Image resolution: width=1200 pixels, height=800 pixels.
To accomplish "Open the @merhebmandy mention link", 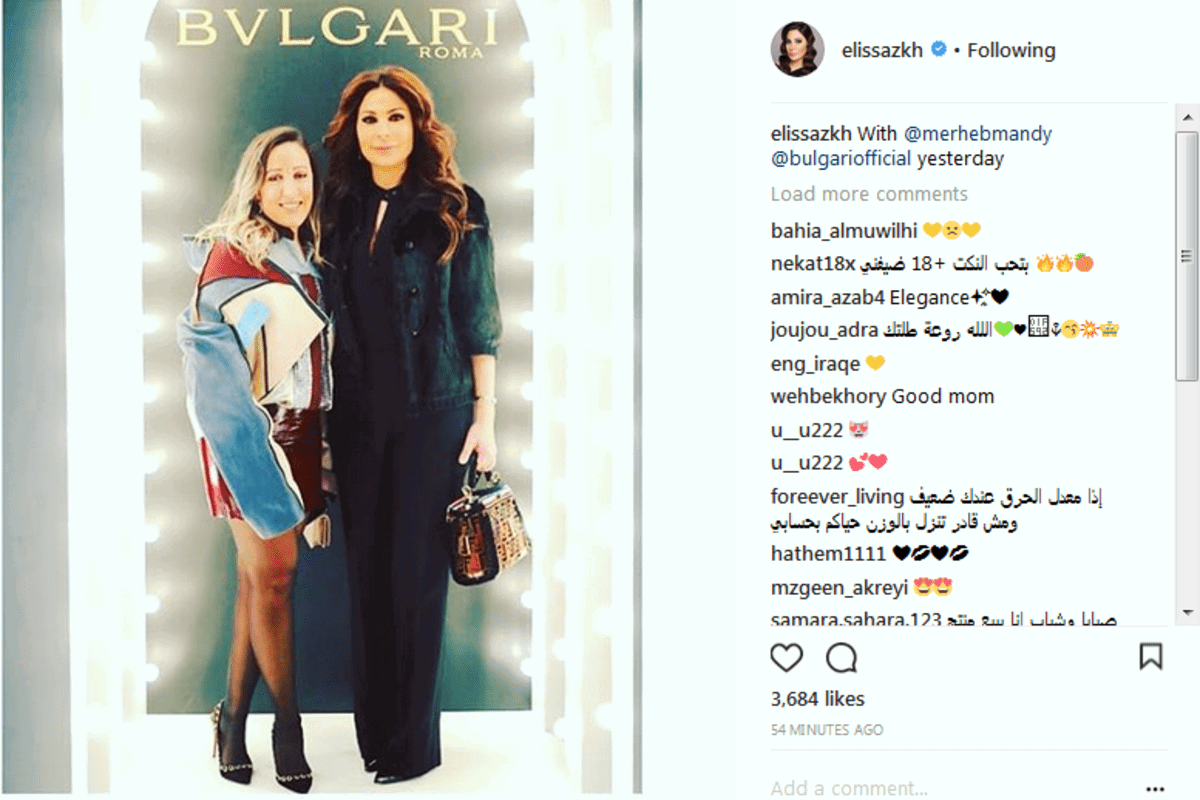I will tap(978, 134).
